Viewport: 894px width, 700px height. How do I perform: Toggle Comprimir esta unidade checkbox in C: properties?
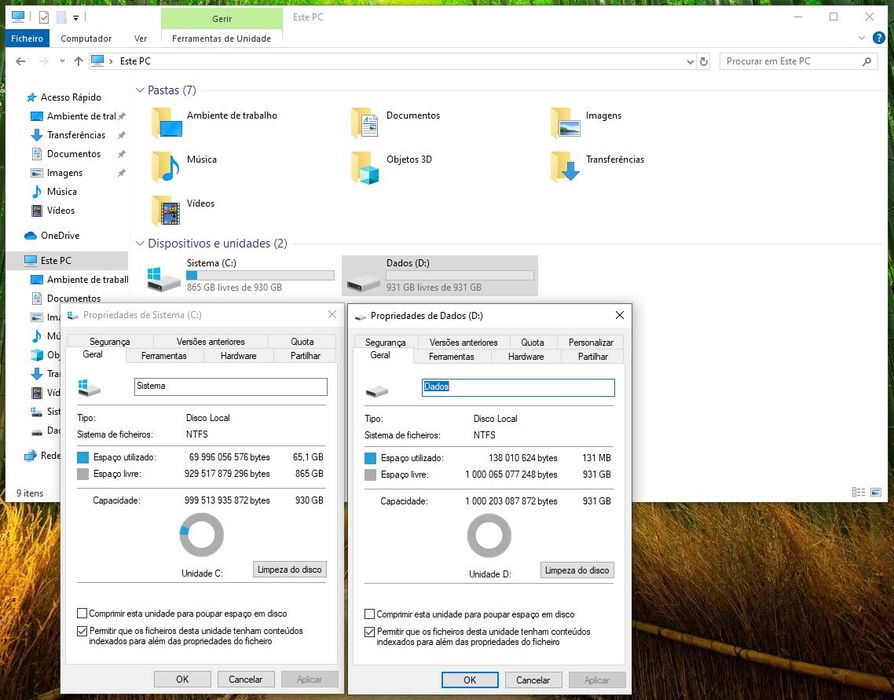pos(82,613)
